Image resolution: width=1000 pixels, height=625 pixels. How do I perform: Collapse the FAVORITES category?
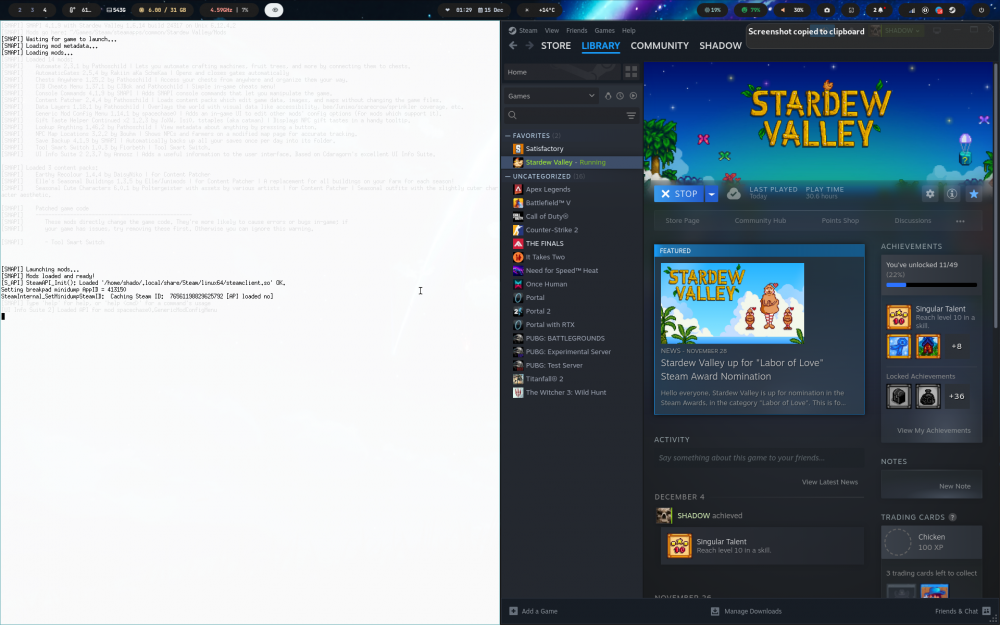pyautogui.click(x=508, y=136)
